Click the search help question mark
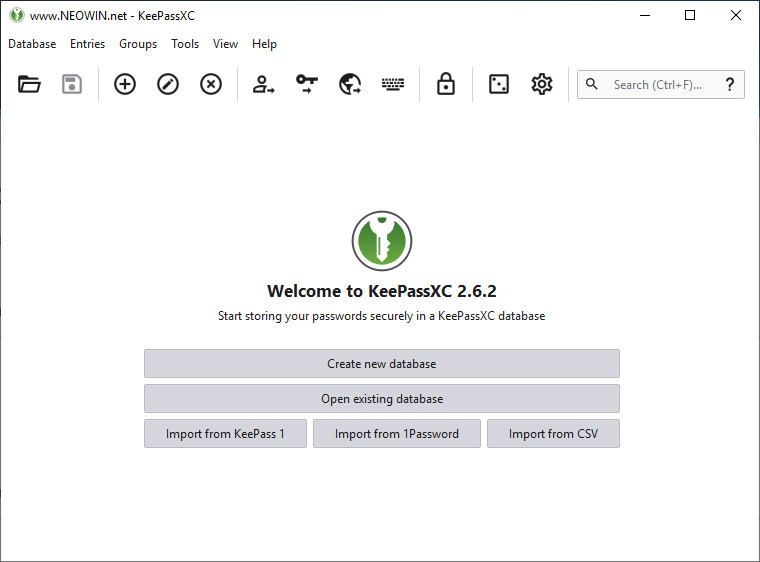 pos(729,85)
